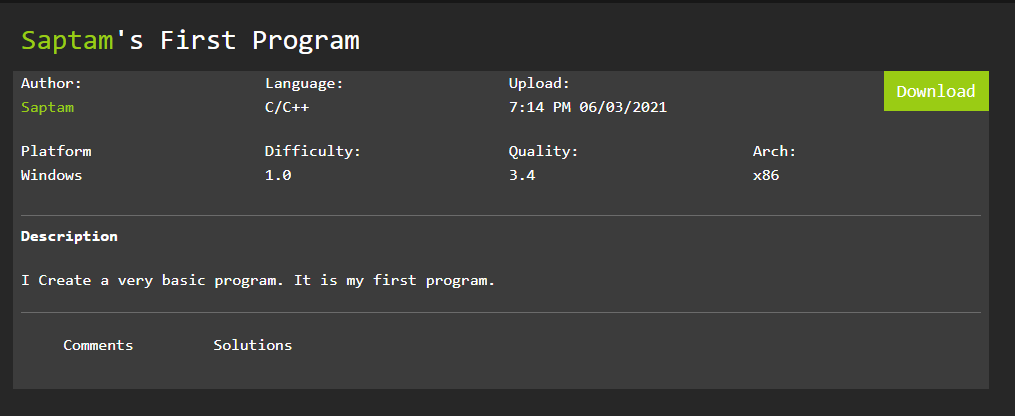Image resolution: width=1015 pixels, height=416 pixels.
Task: Click the Platform field label
Action: (x=56, y=151)
